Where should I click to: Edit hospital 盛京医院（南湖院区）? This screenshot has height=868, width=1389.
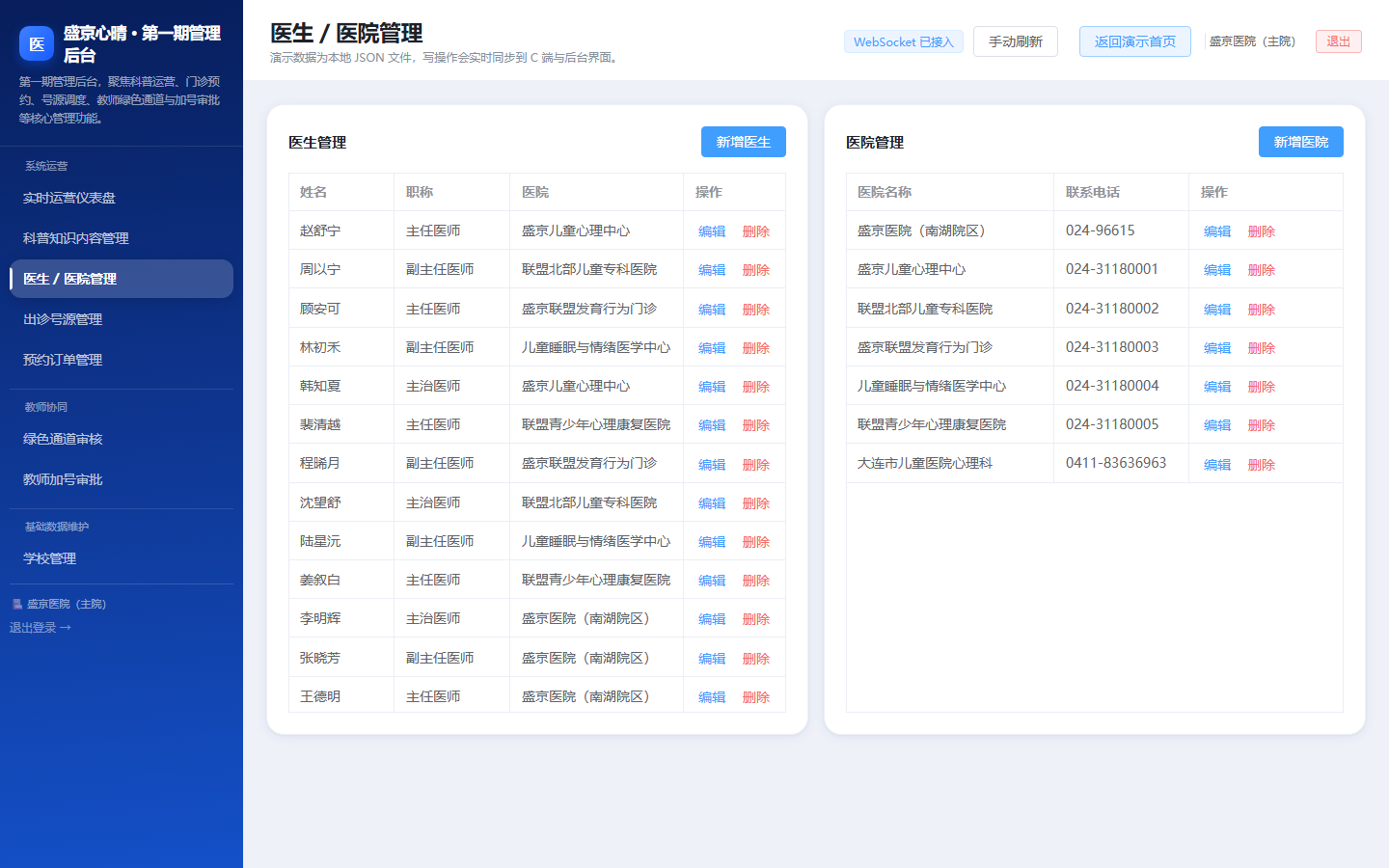point(1217,231)
